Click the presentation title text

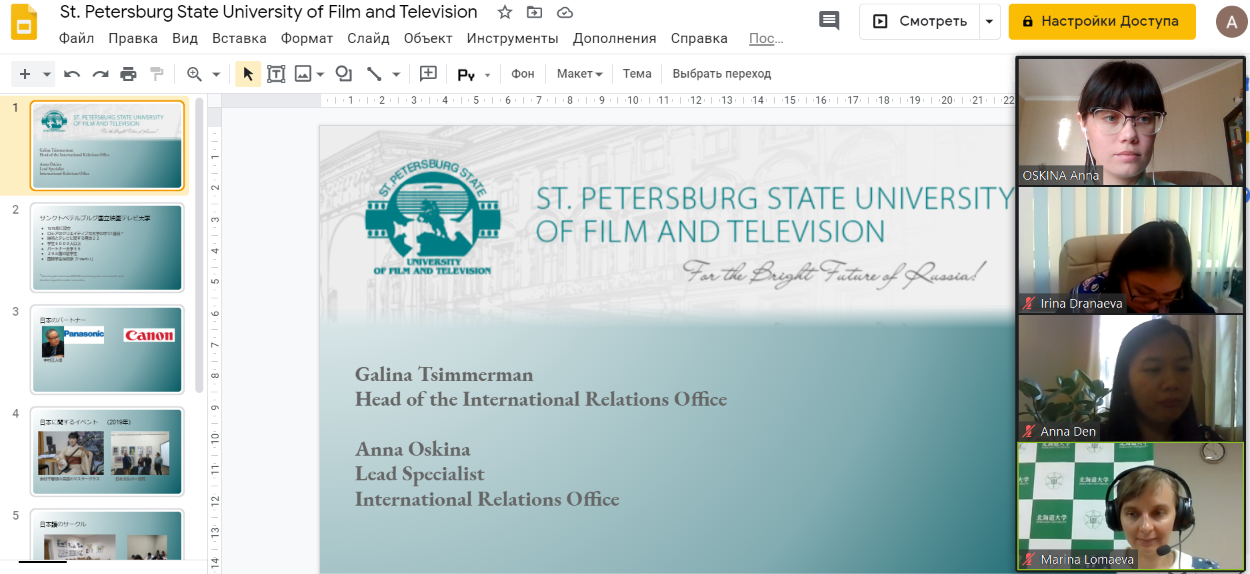(269, 13)
